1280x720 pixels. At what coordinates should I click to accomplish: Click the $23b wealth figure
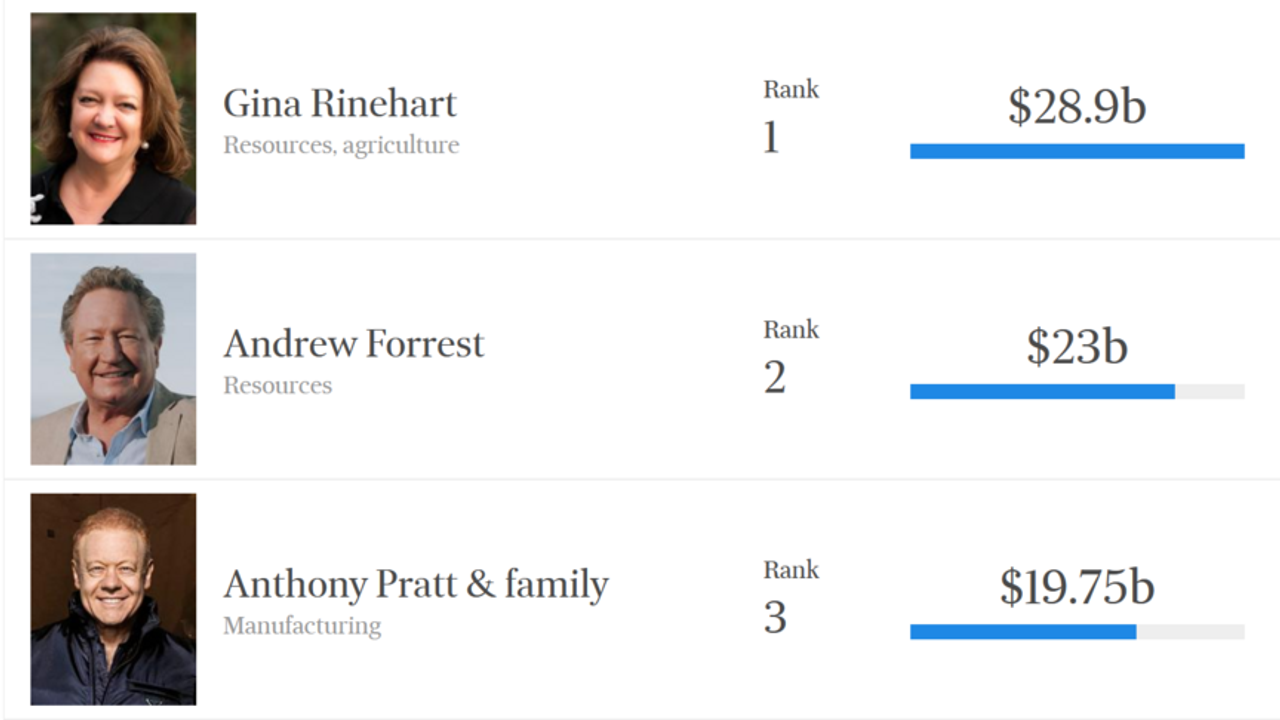click(1077, 346)
